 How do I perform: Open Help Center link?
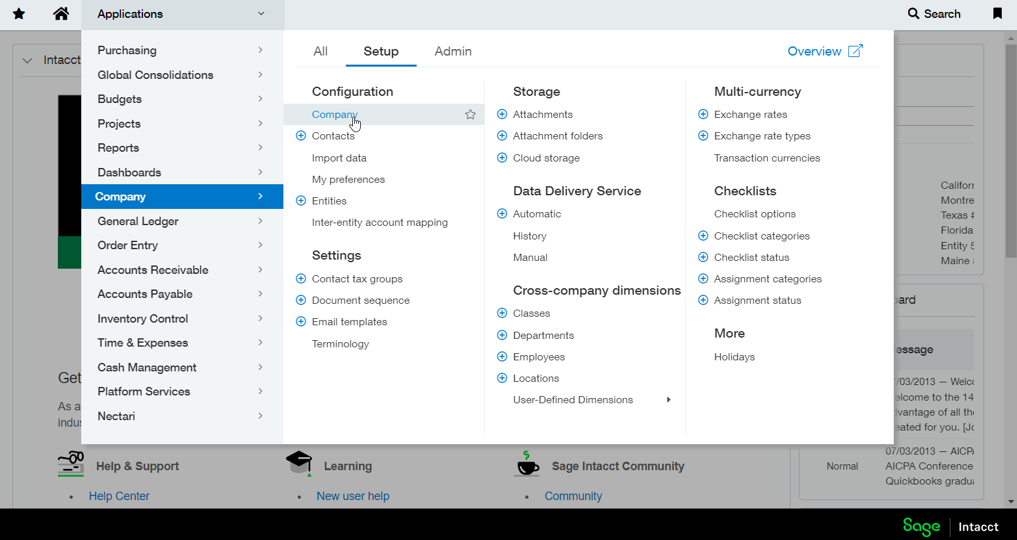point(119,496)
